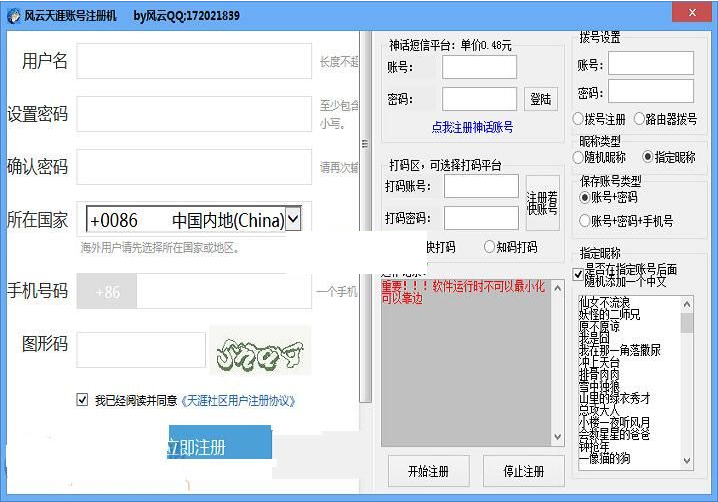Click the 开始注册 button
This screenshot has height=502, width=718.
(x=429, y=471)
